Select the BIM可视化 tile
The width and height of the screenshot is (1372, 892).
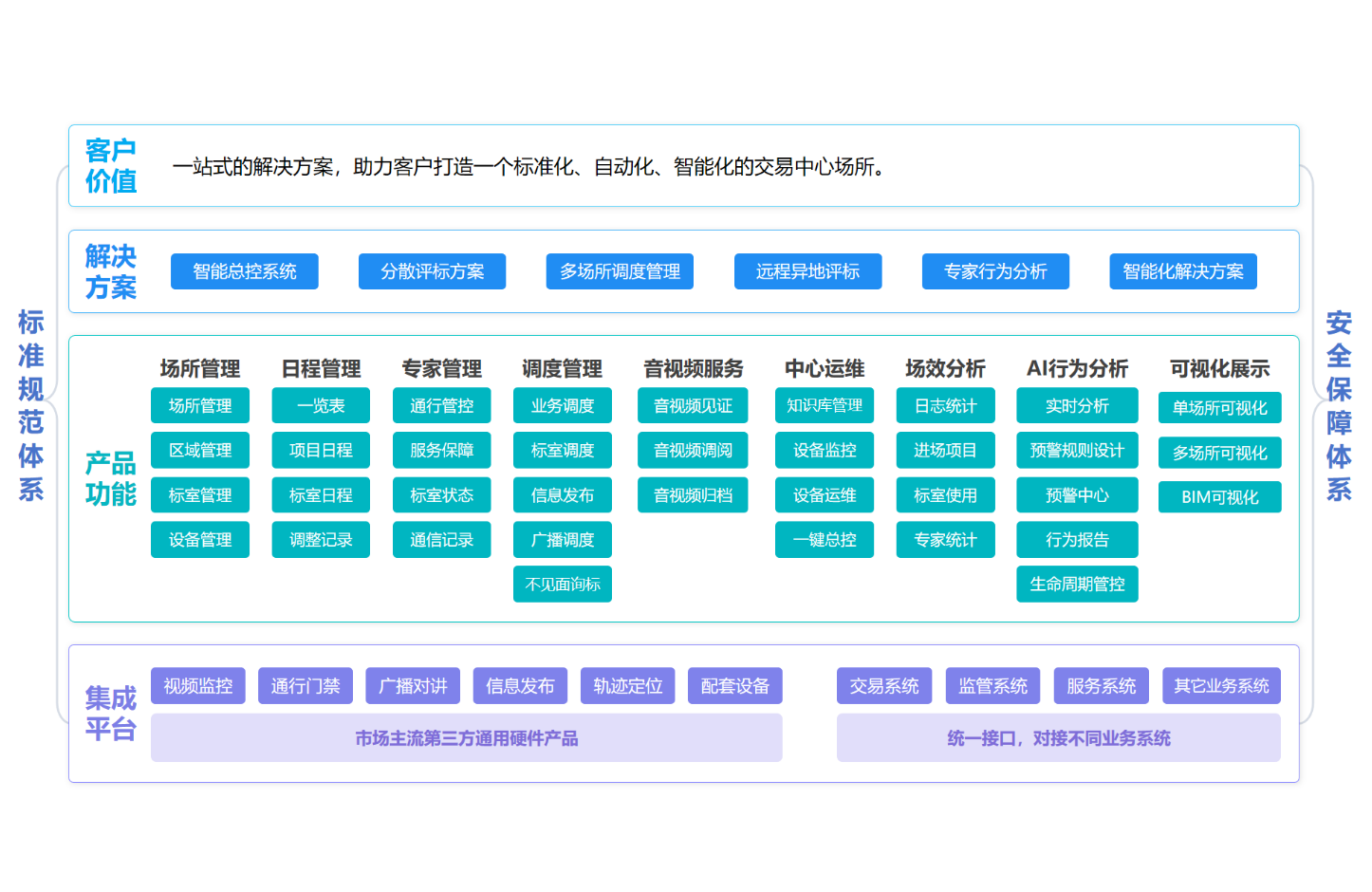(1219, 496)
